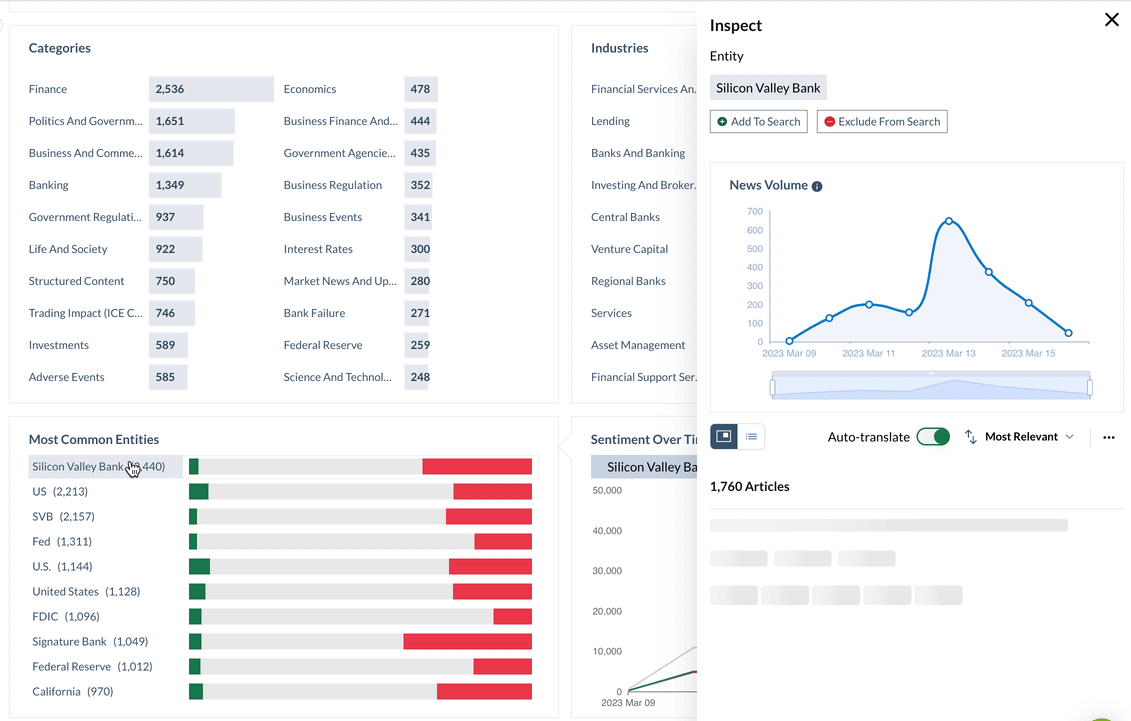The width and height of the screenshot is (1131, 721).
Task: Toggle Auto-translate switch off
Action: point(933,437)
